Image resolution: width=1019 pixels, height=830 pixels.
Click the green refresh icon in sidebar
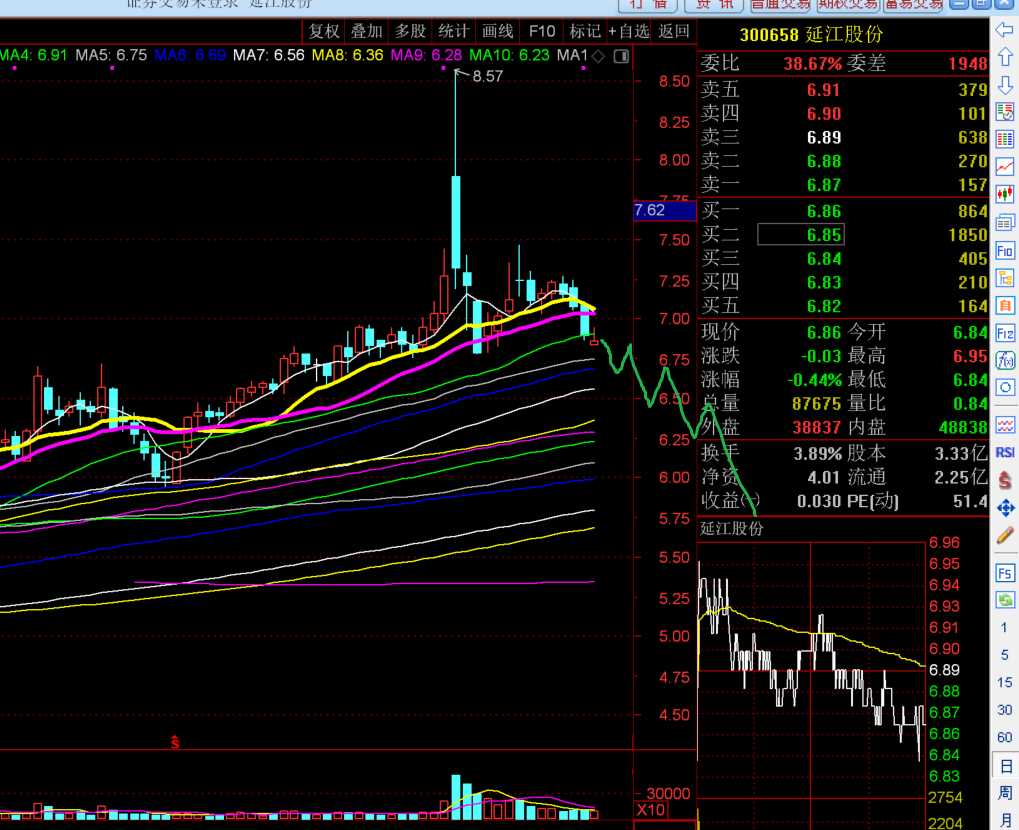[x=1005, y=600]
